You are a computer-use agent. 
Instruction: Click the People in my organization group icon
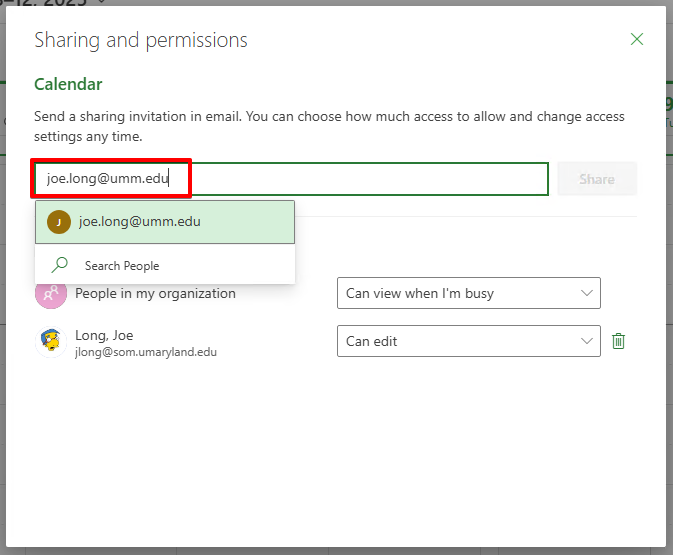[50, 294]
